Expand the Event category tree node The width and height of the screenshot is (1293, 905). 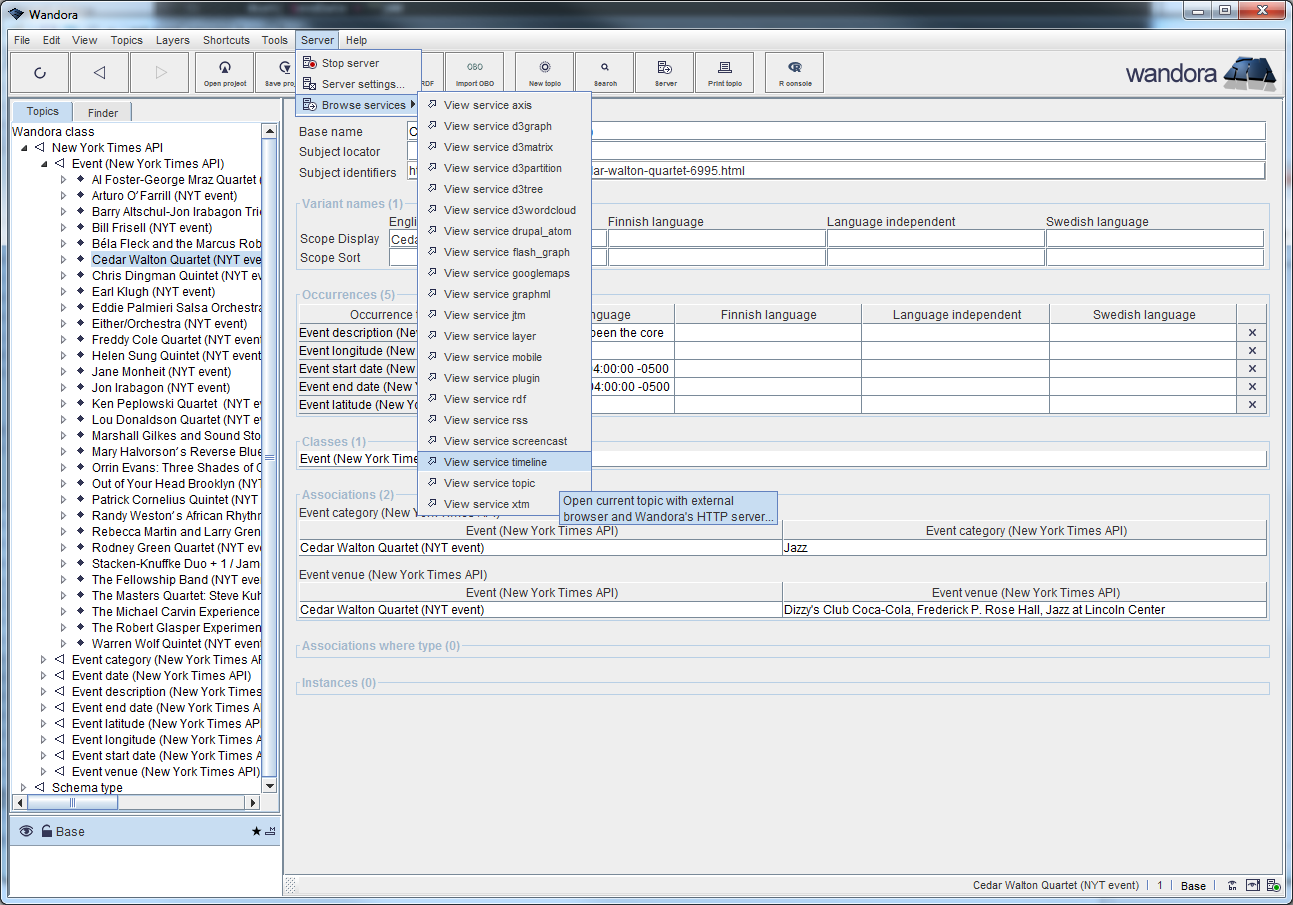[43, 660]
